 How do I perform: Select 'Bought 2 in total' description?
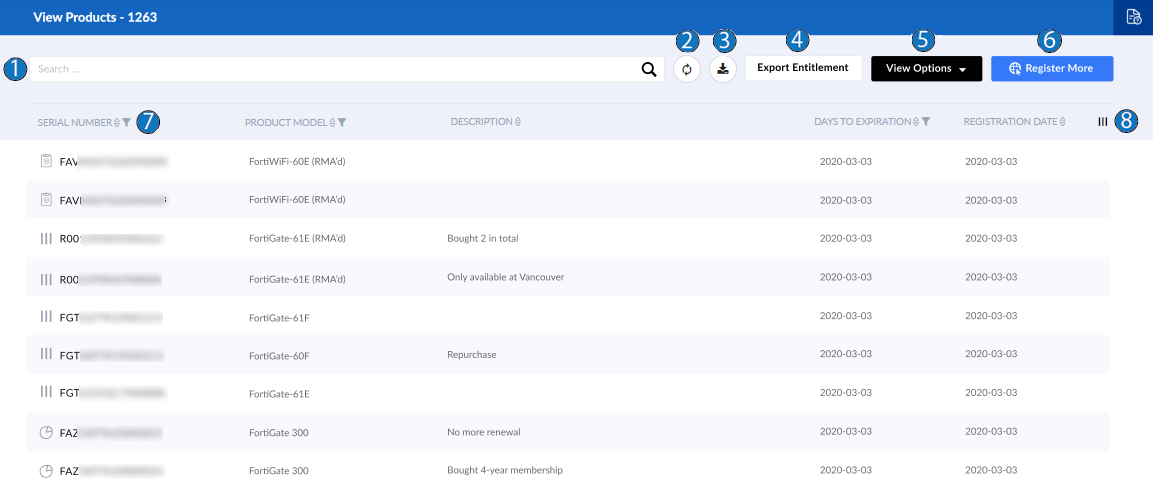click(x=484, y=238)
